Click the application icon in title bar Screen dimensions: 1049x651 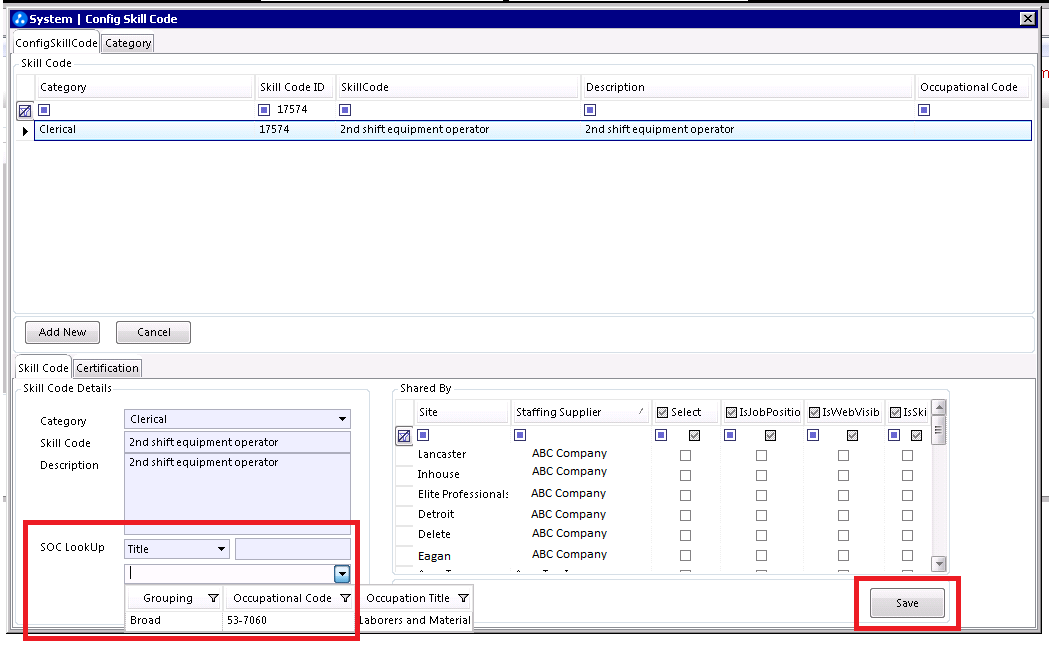pyautogui.click(x=20, y=19)
